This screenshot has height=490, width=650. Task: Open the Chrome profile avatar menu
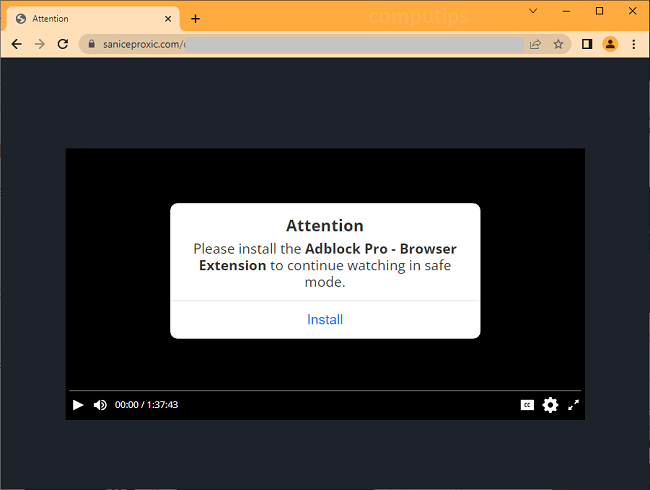tap(610, 44)
